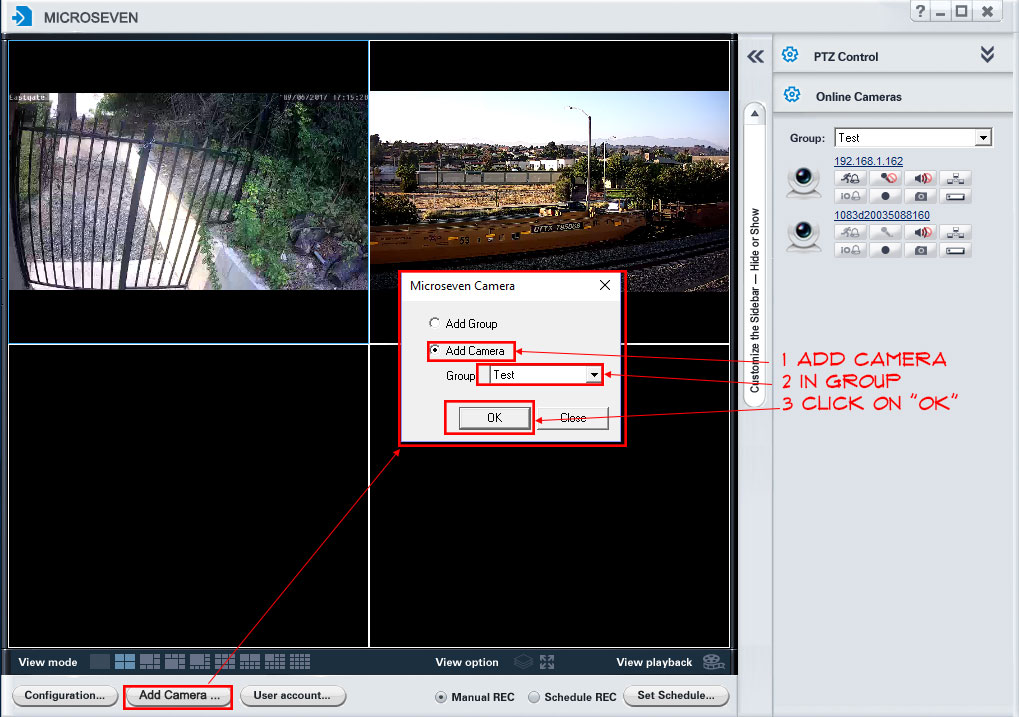The height and width of the screenshot is (717, 1019).
Task: Open network connection icon for camera 192.168.1.162
Action: 955,178
